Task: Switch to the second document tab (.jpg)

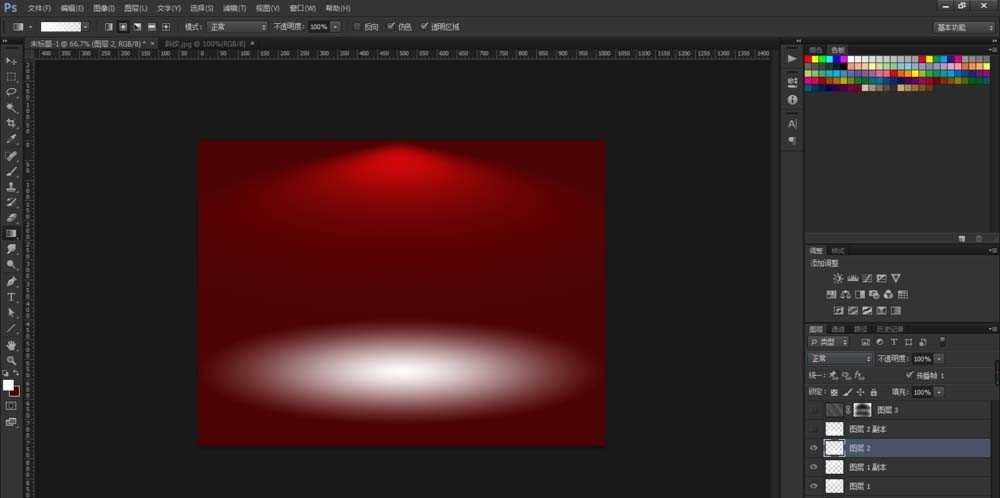Action: [x=205, y=43]
